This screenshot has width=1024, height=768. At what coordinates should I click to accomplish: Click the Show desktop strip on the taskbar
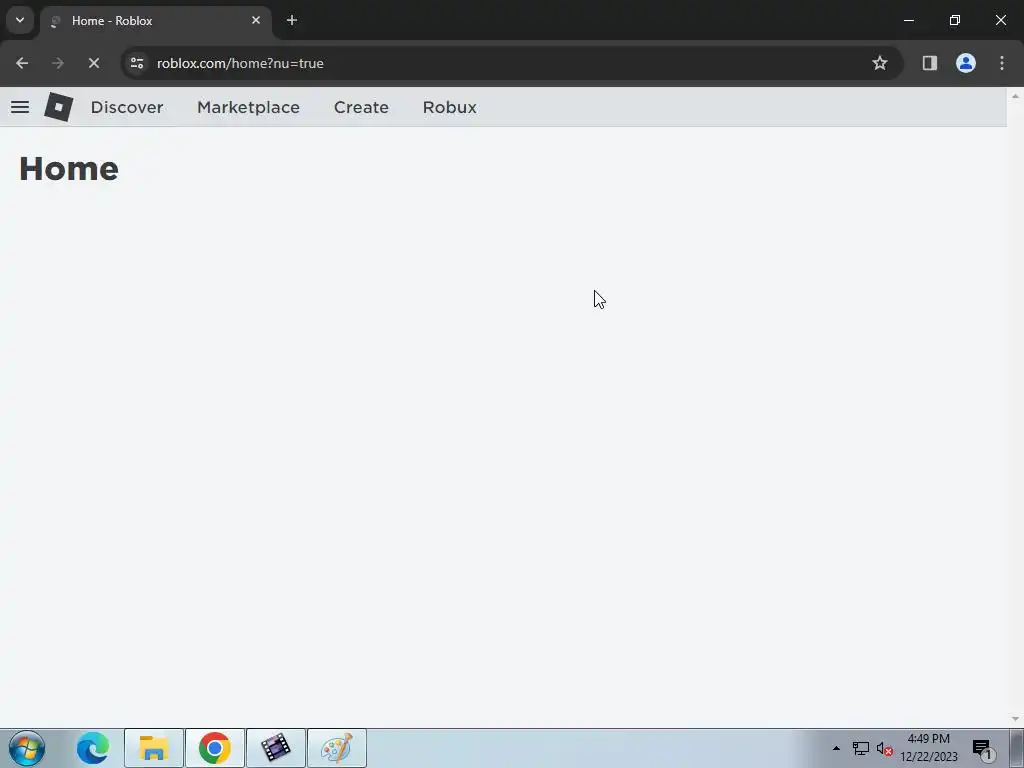click(1016, 748)
